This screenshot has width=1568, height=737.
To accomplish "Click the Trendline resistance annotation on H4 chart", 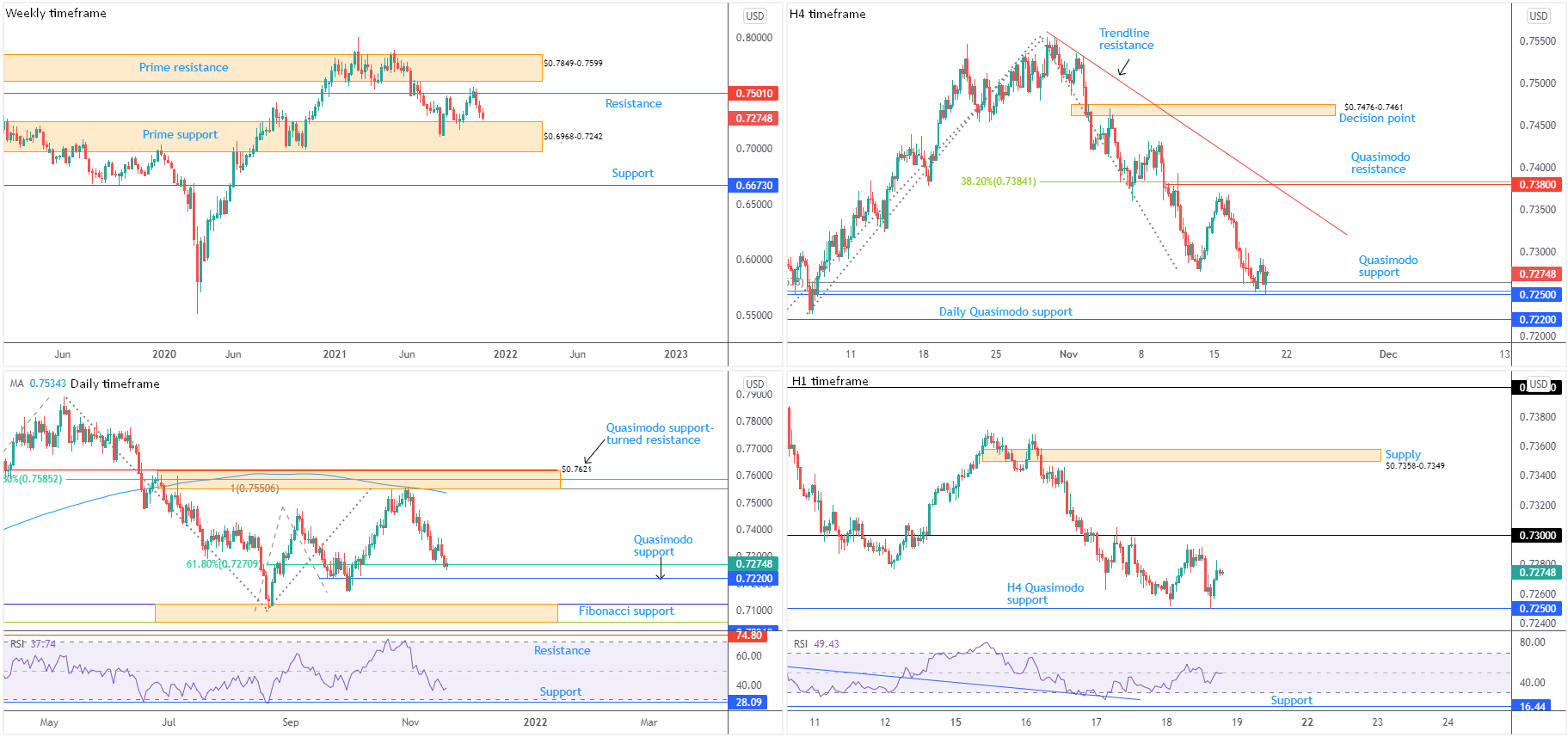I will pyautogui.click(x=1126, y=39).
